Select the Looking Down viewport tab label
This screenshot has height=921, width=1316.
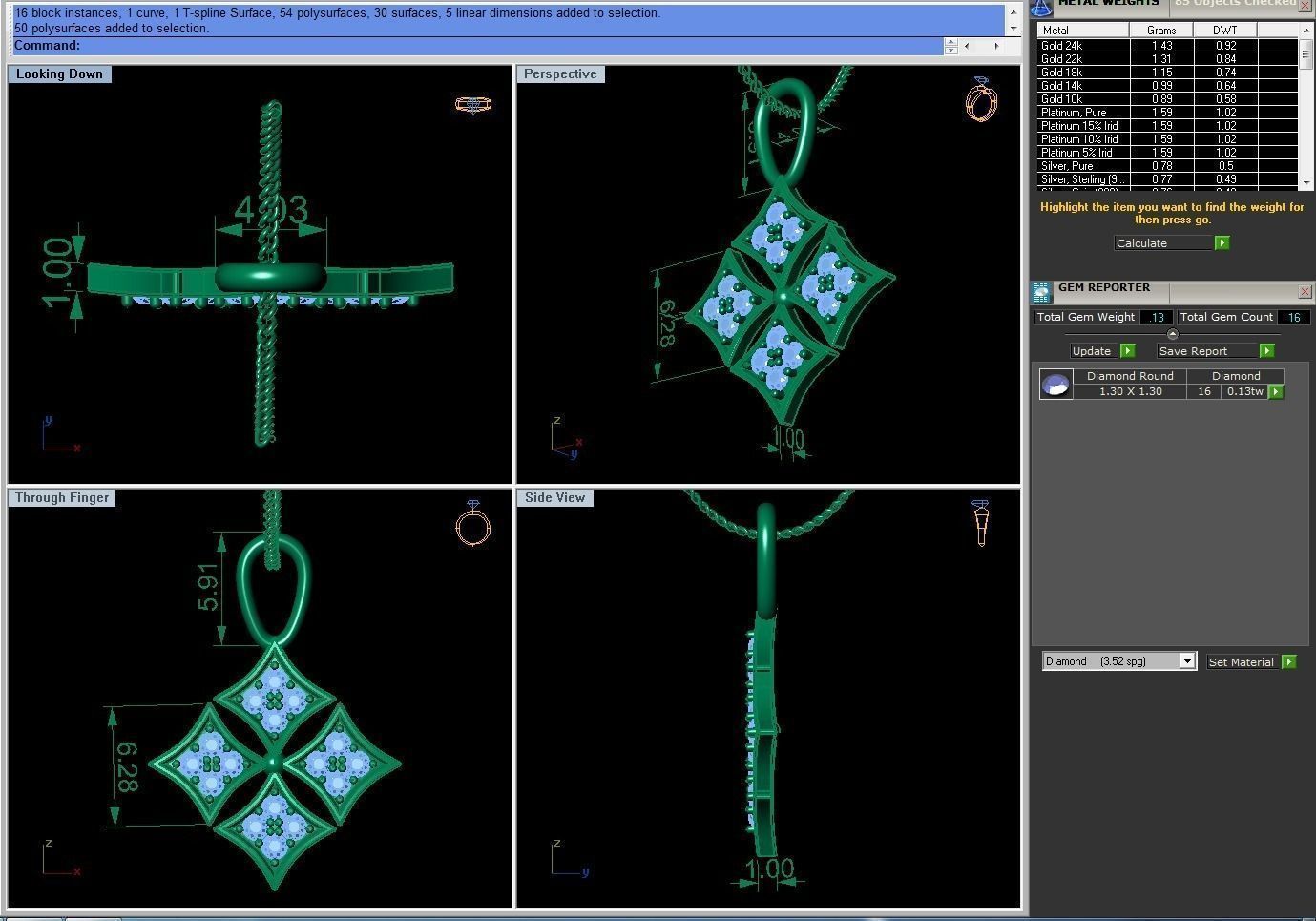pyautogui.click(x=59, y=74)
